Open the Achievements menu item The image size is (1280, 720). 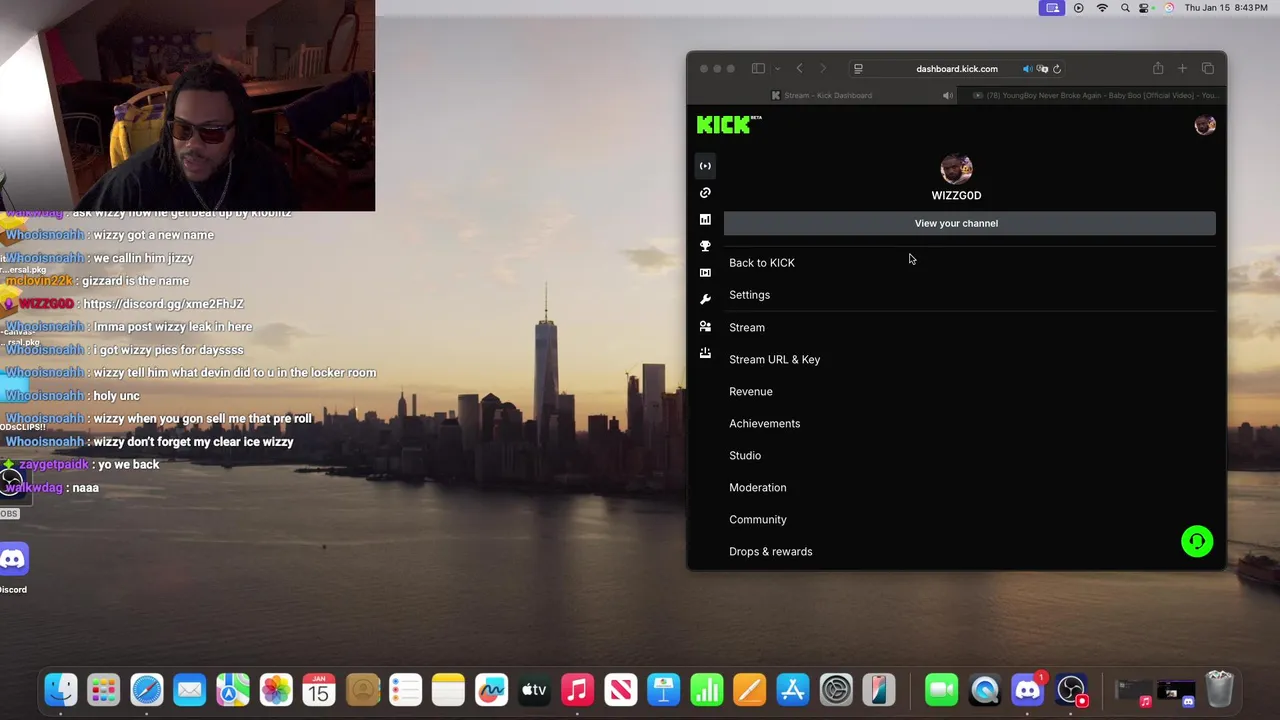click(x=764, y=423)
